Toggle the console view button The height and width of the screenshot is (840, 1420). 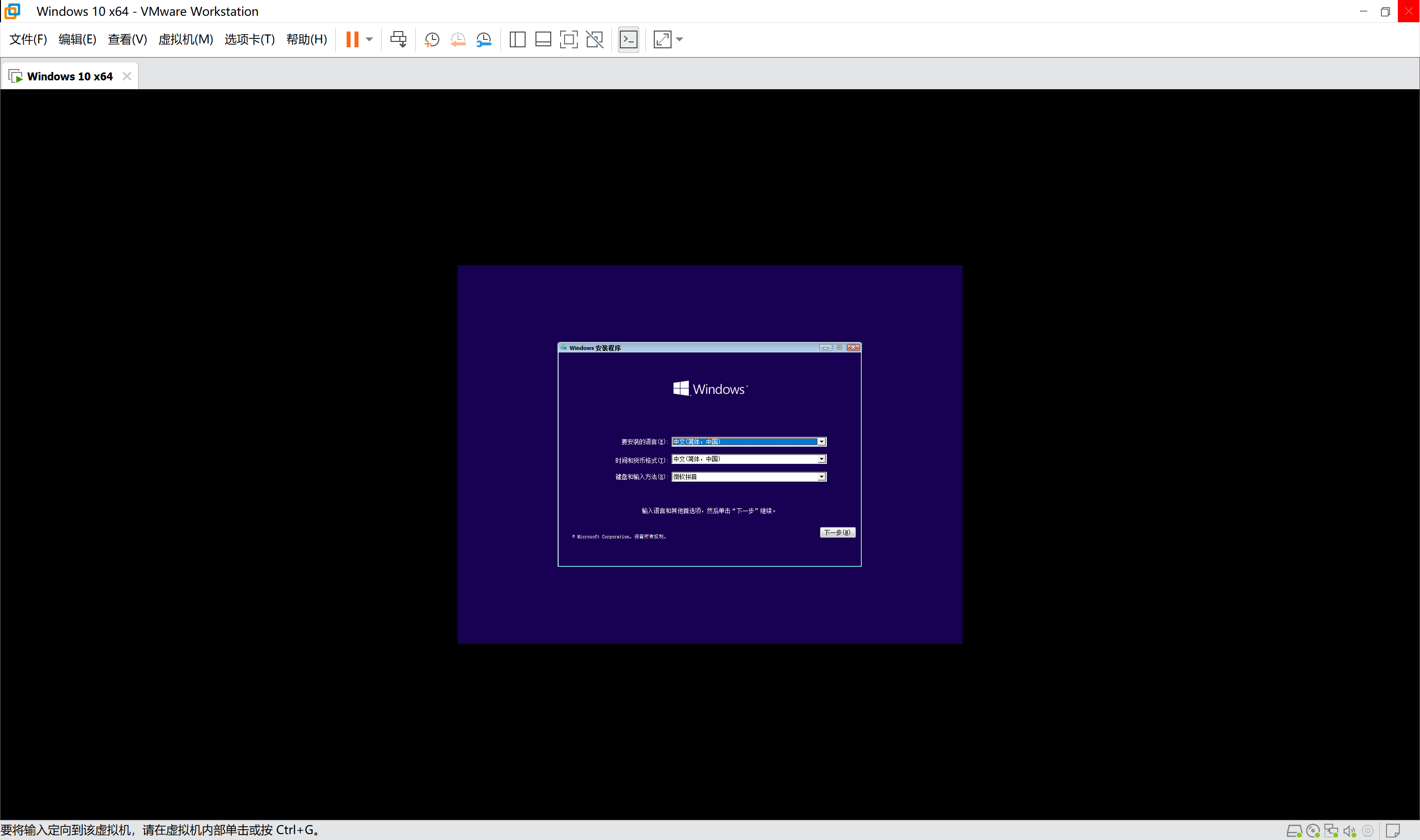(628, 39)
